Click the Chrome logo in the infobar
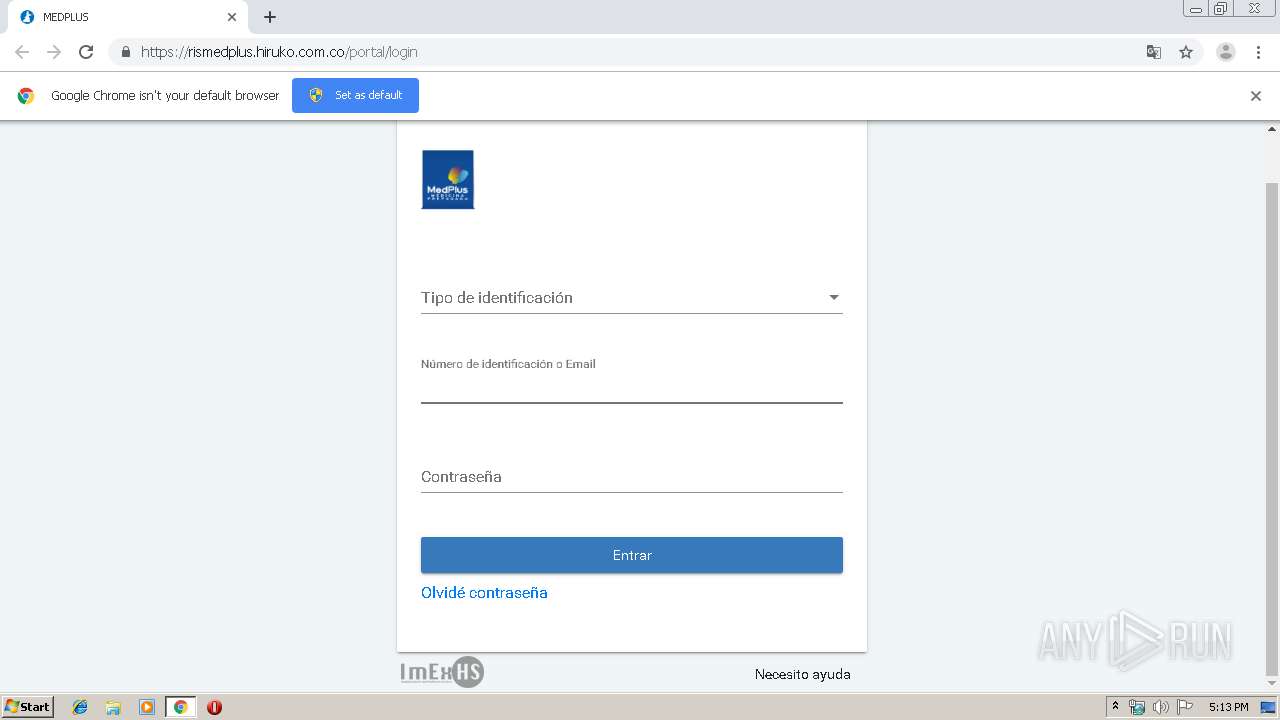Screen dimensions: 1280x720 (26, 96)
